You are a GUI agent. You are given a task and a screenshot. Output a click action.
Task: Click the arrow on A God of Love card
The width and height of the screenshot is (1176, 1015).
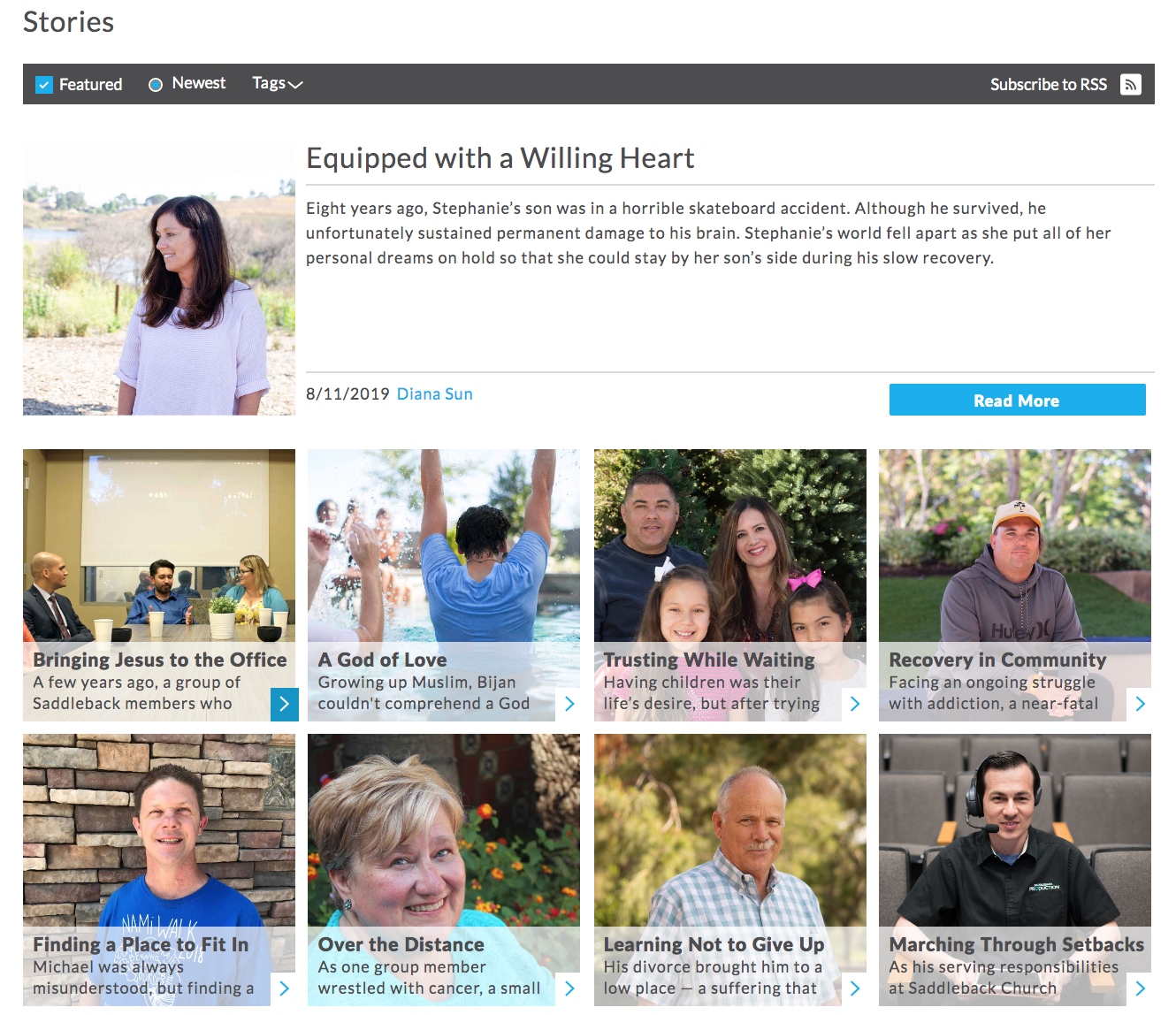tap(569, 704)
